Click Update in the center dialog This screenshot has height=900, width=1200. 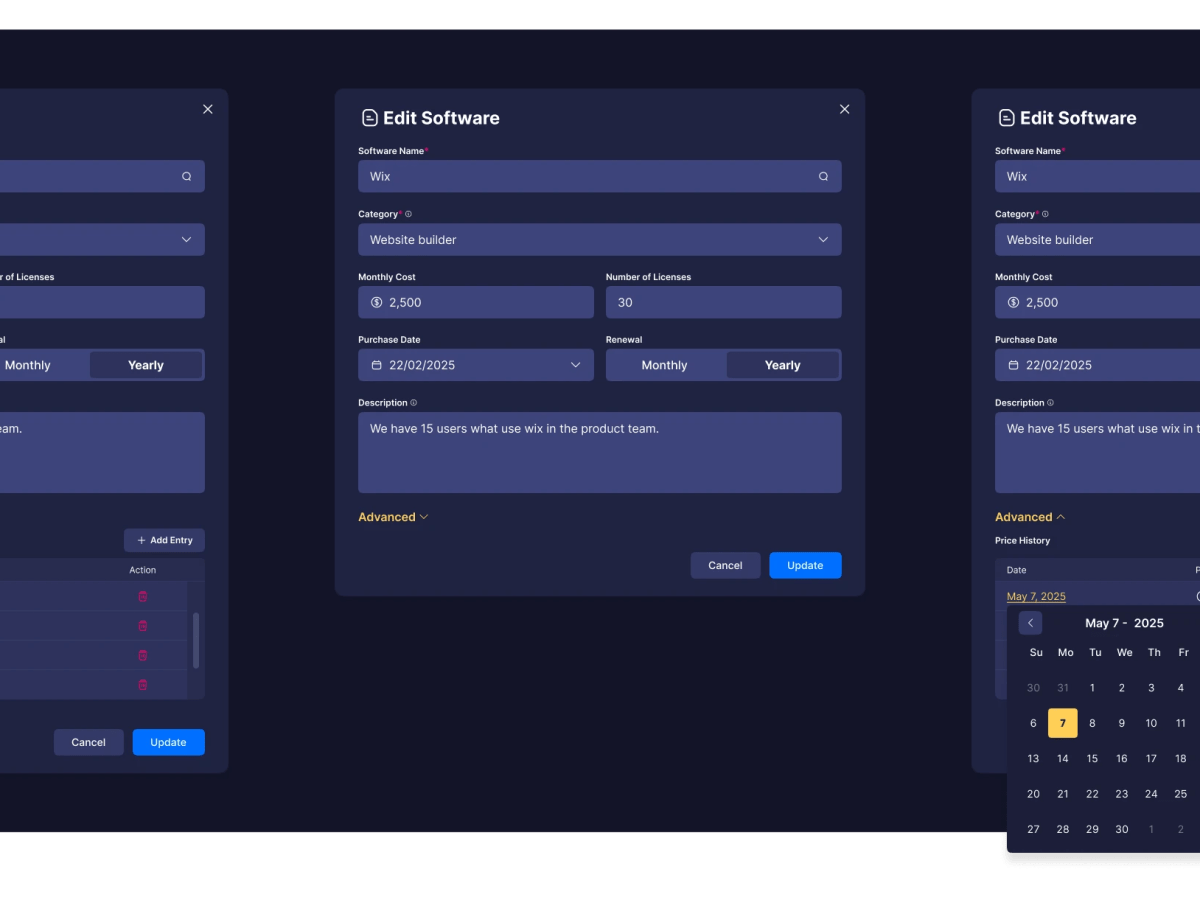pos(805,565)
